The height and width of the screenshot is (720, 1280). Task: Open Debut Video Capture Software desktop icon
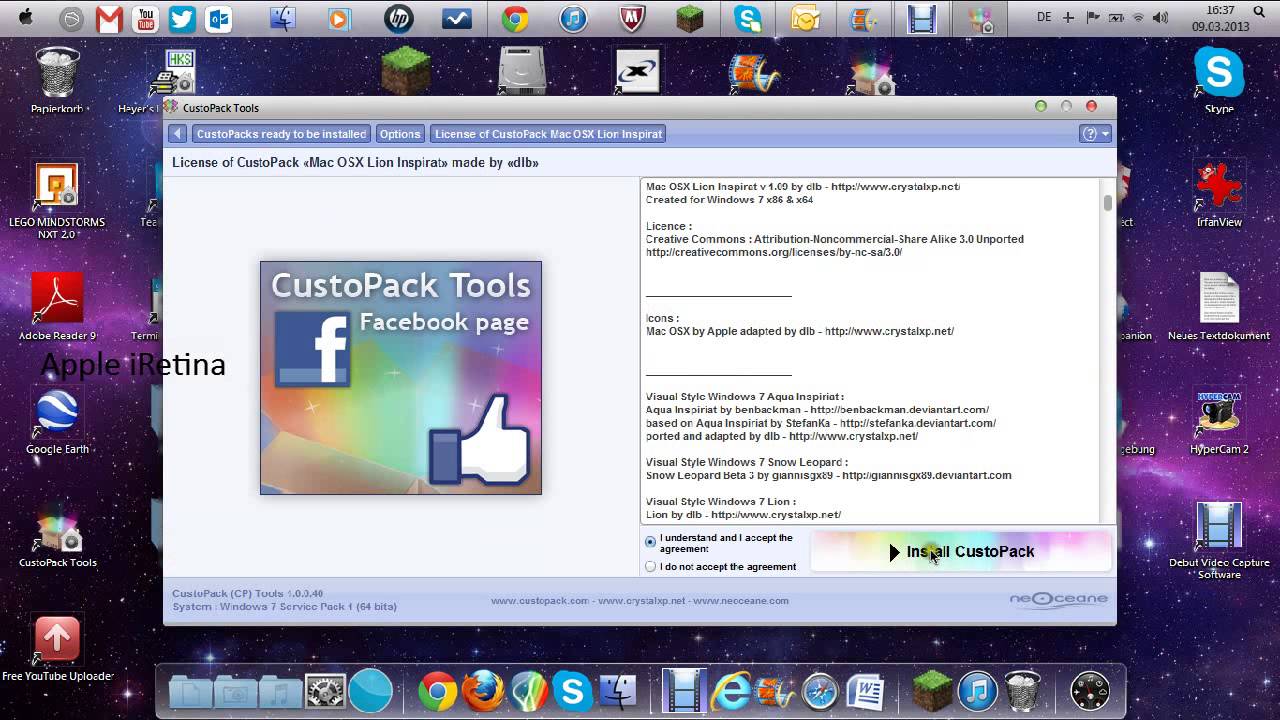pos(1219,540)
